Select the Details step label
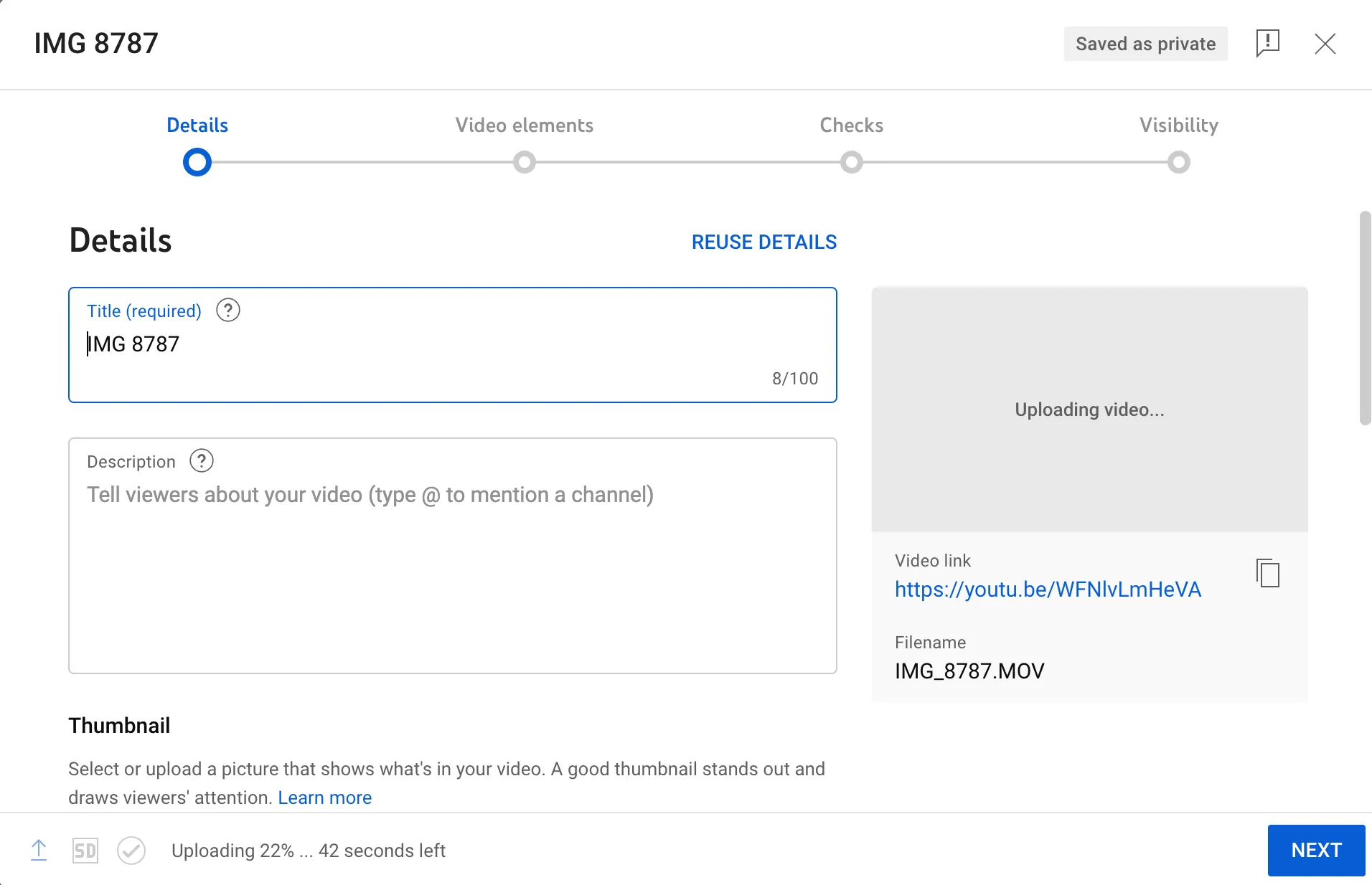Image resolution: width=1372 pixels, height=885 pixels. [x=197, y=126]
